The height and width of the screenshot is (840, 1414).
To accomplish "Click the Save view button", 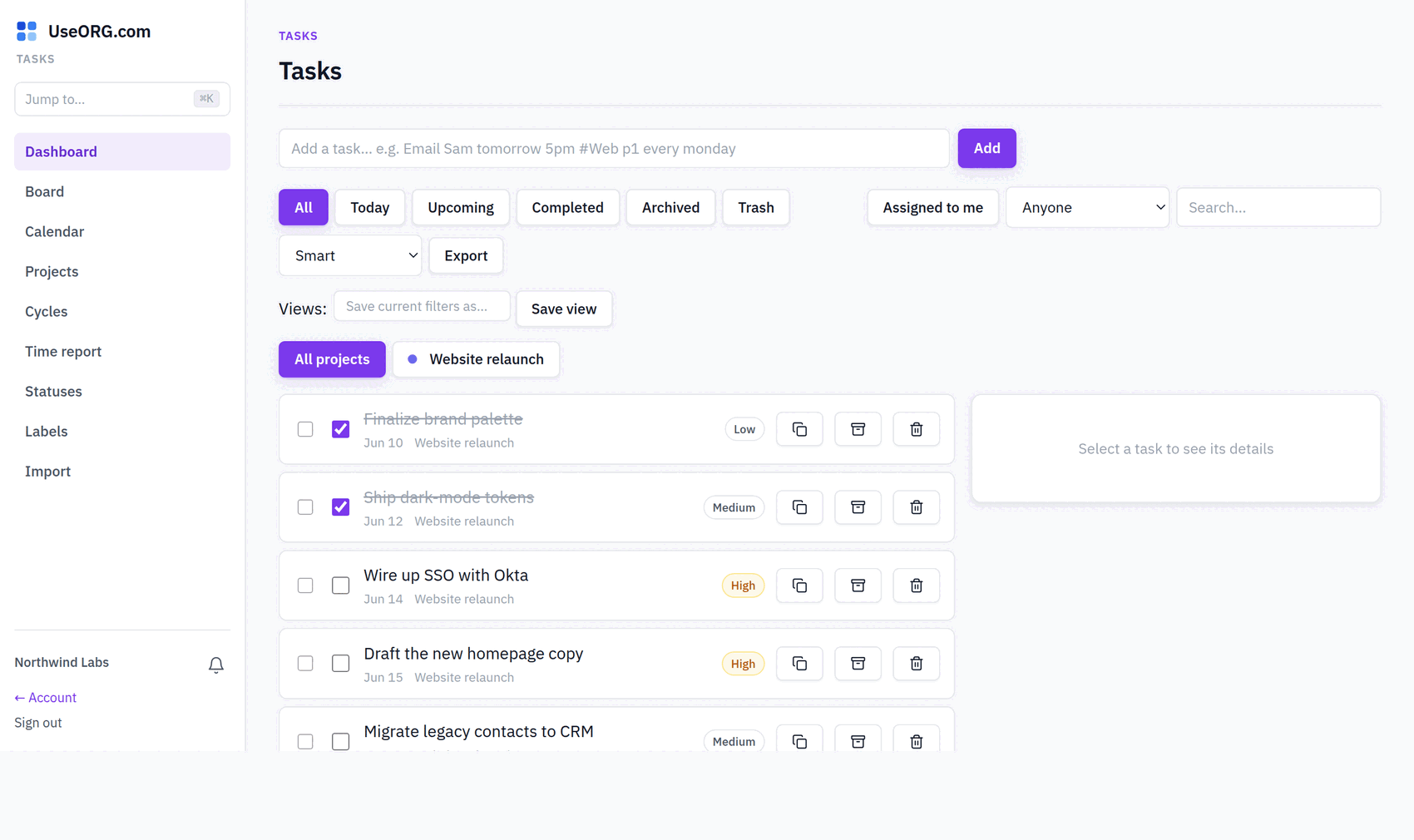I will 564,309.
